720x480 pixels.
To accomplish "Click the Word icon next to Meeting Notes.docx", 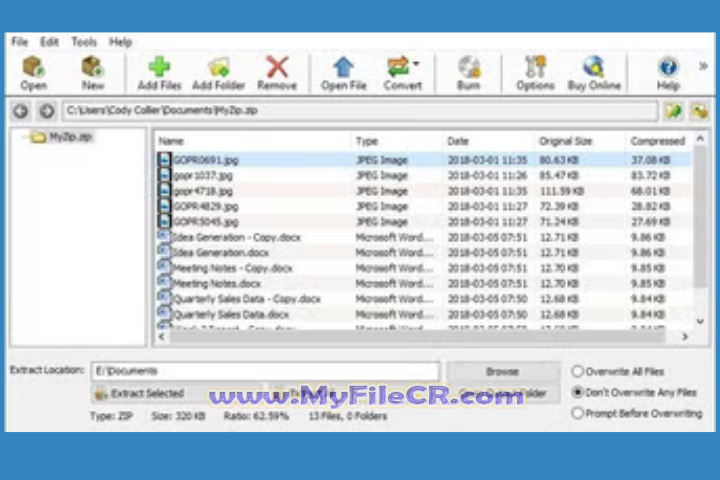I will tap(164, 282).
